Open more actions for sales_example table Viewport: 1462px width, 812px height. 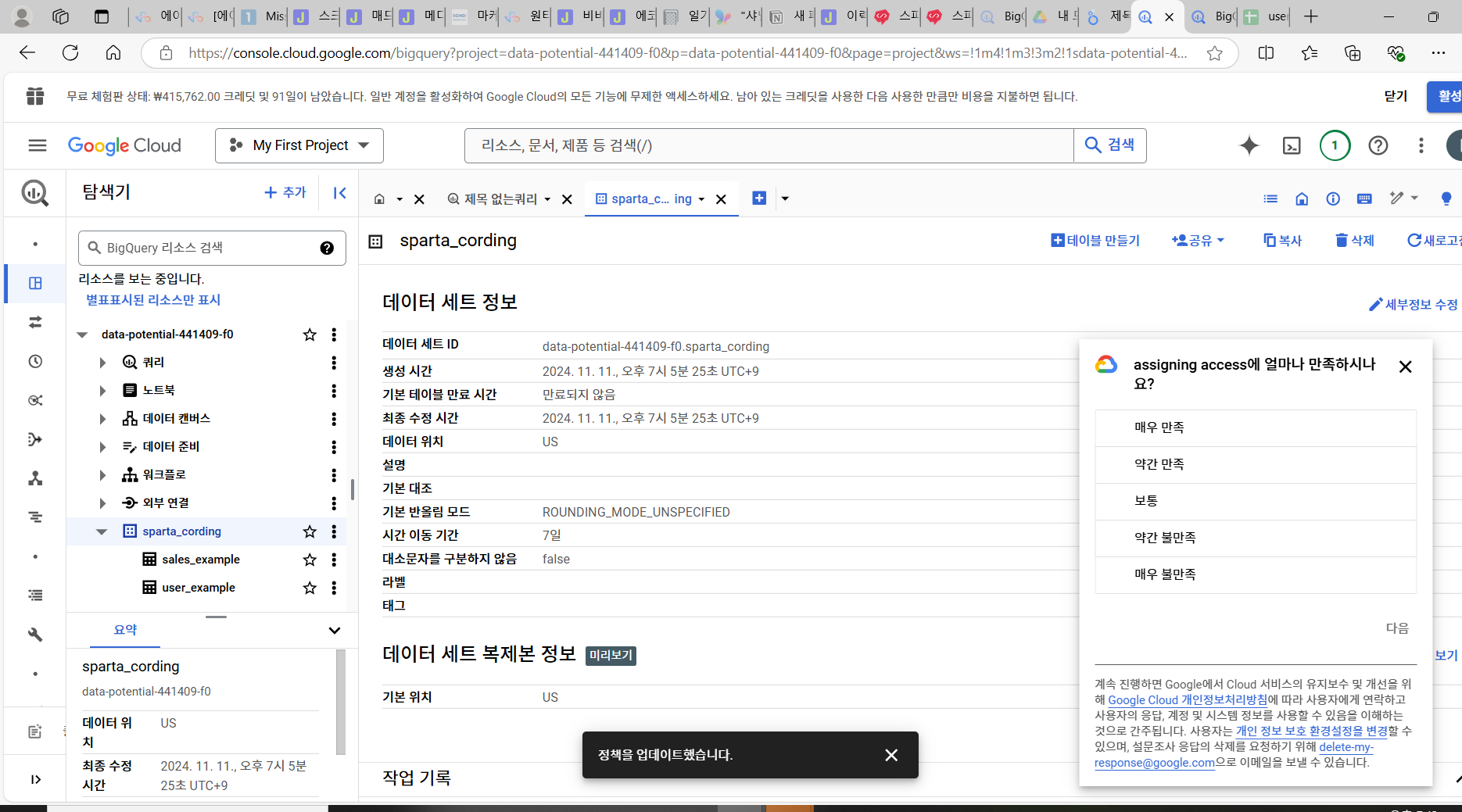[x=334, y=560]
